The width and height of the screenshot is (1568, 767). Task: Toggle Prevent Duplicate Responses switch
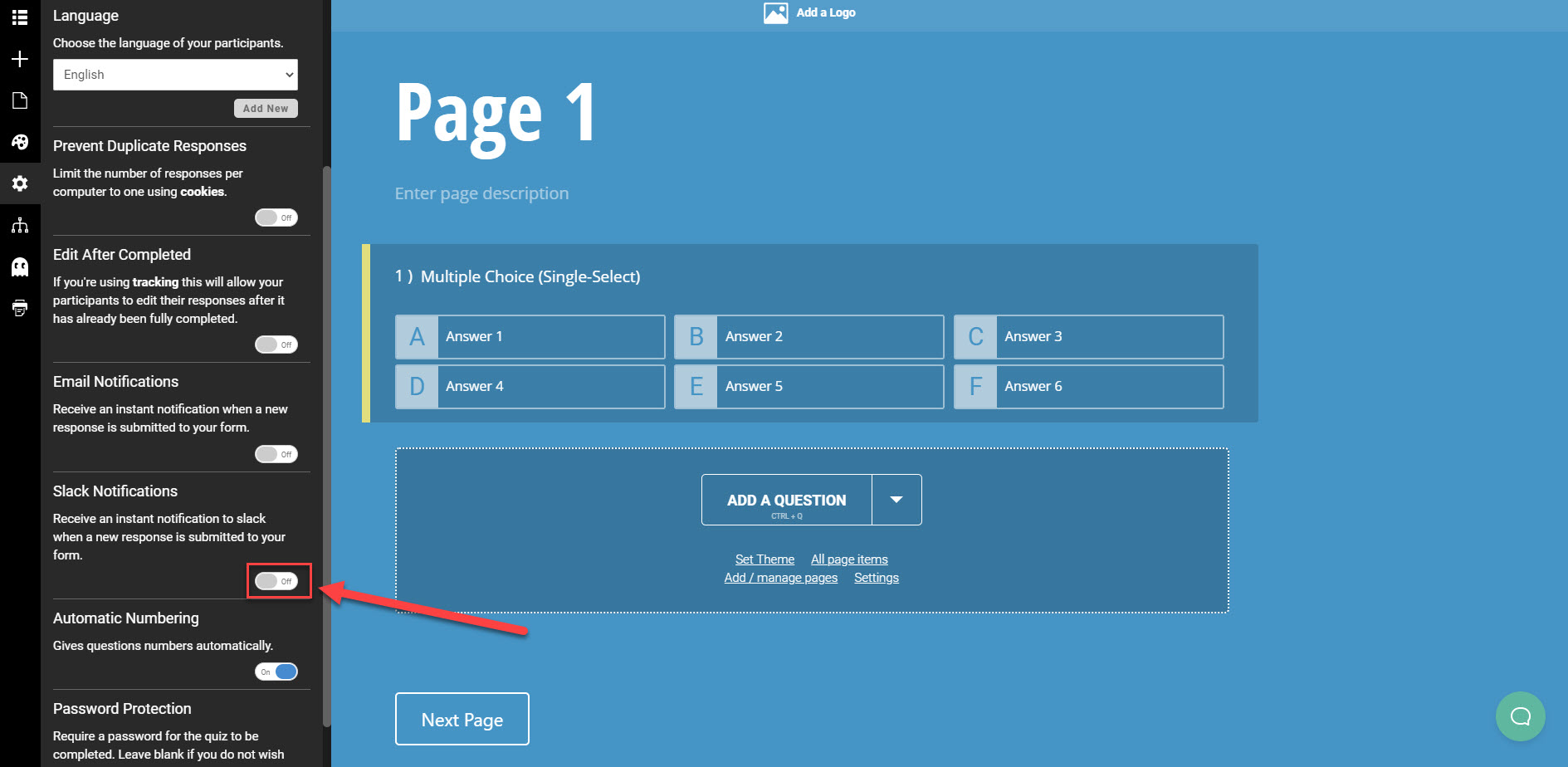[x=276, y=217]
